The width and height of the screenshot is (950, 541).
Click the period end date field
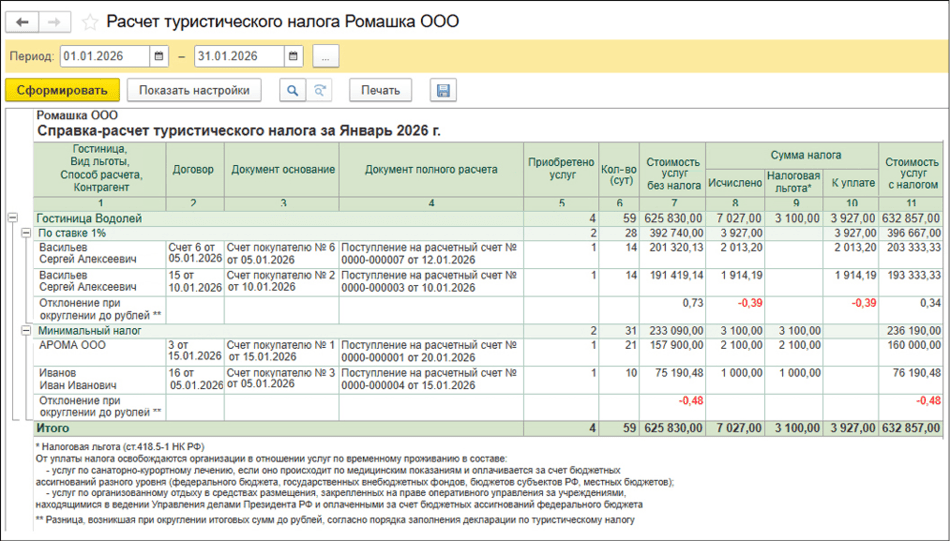(238, 56)
